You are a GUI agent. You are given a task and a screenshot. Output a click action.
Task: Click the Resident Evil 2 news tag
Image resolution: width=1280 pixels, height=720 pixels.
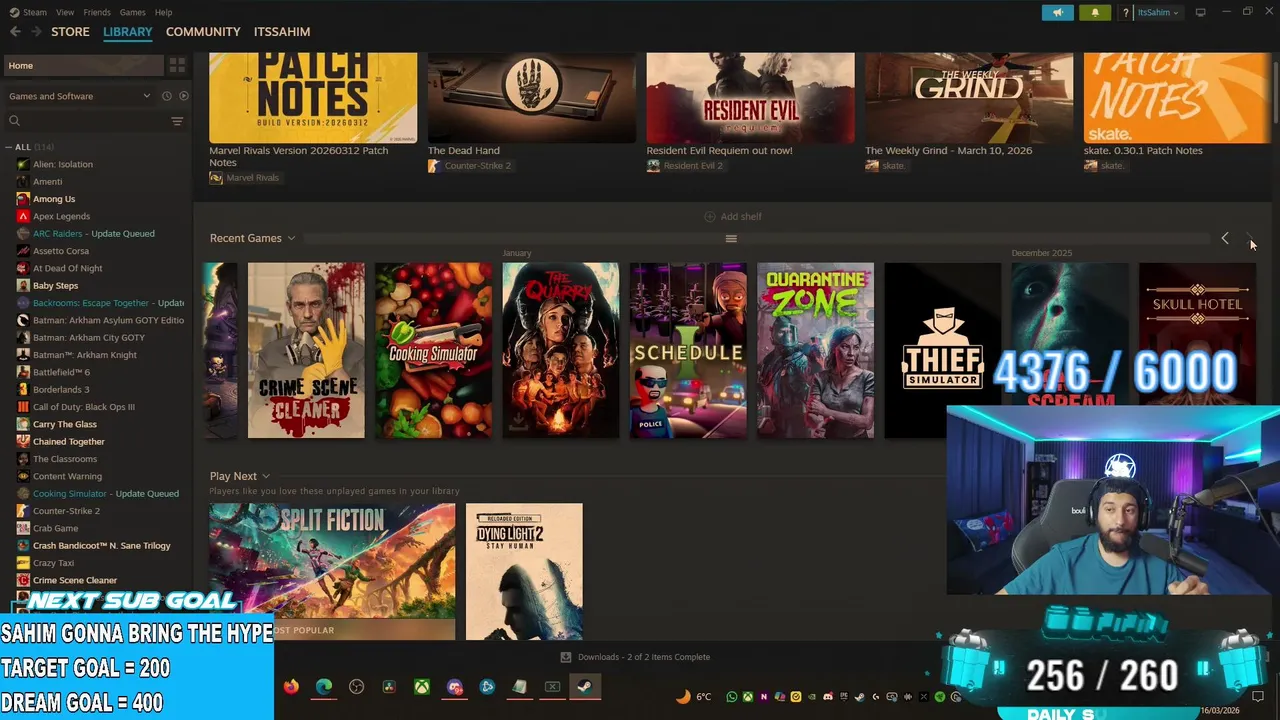pos(685,165)
